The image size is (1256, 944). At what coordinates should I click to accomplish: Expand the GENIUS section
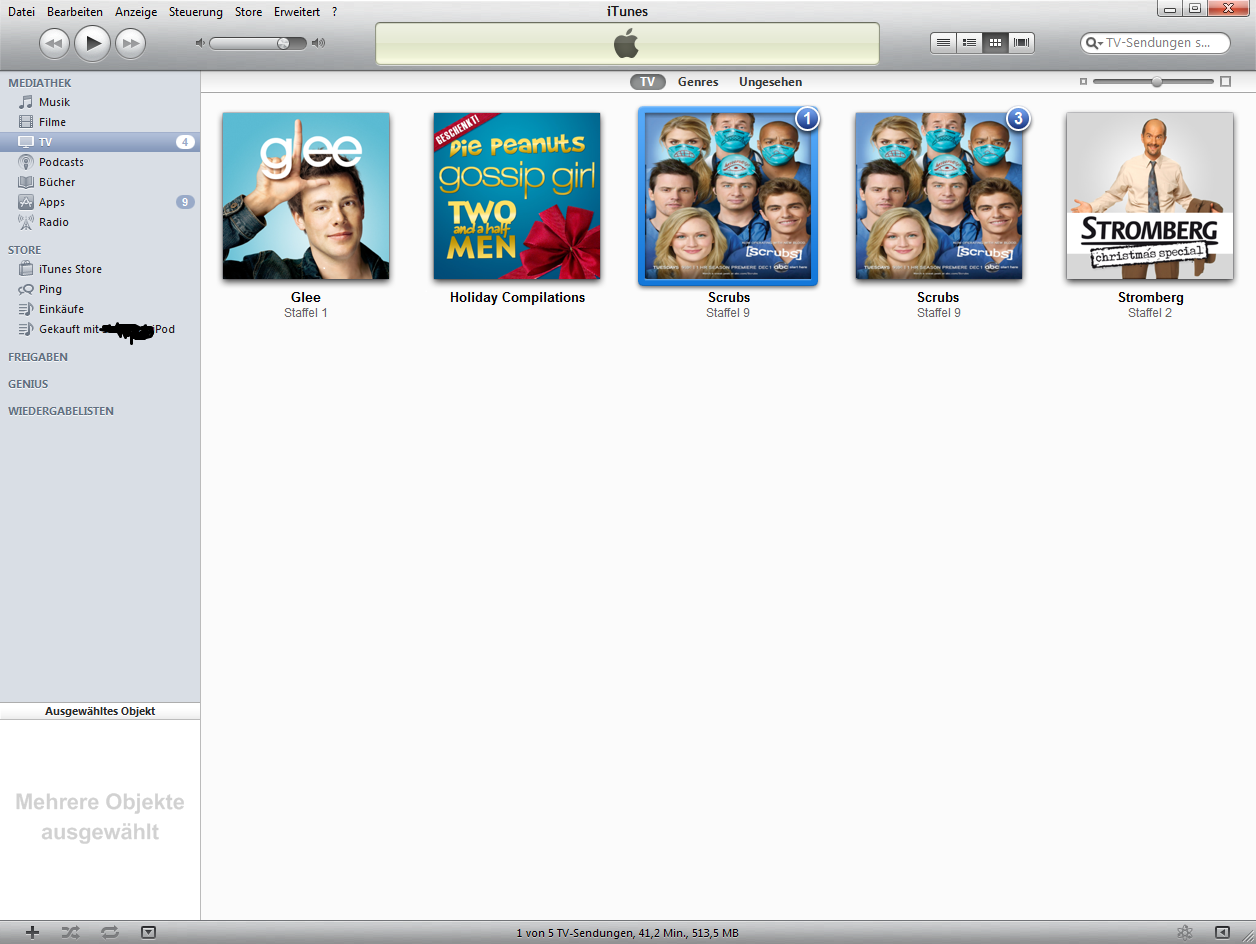28,384
